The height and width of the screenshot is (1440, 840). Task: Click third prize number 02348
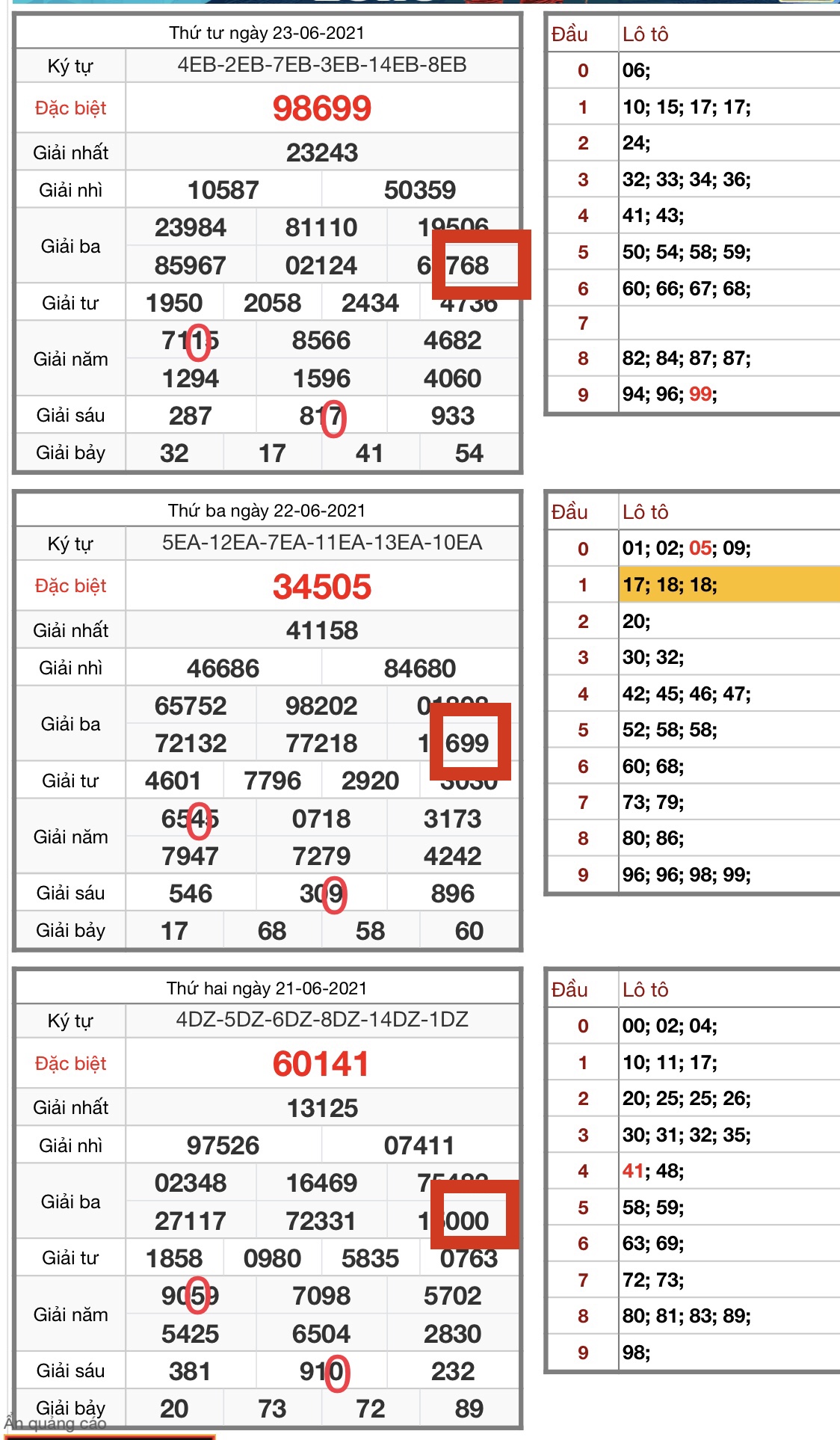point(191,1183)
